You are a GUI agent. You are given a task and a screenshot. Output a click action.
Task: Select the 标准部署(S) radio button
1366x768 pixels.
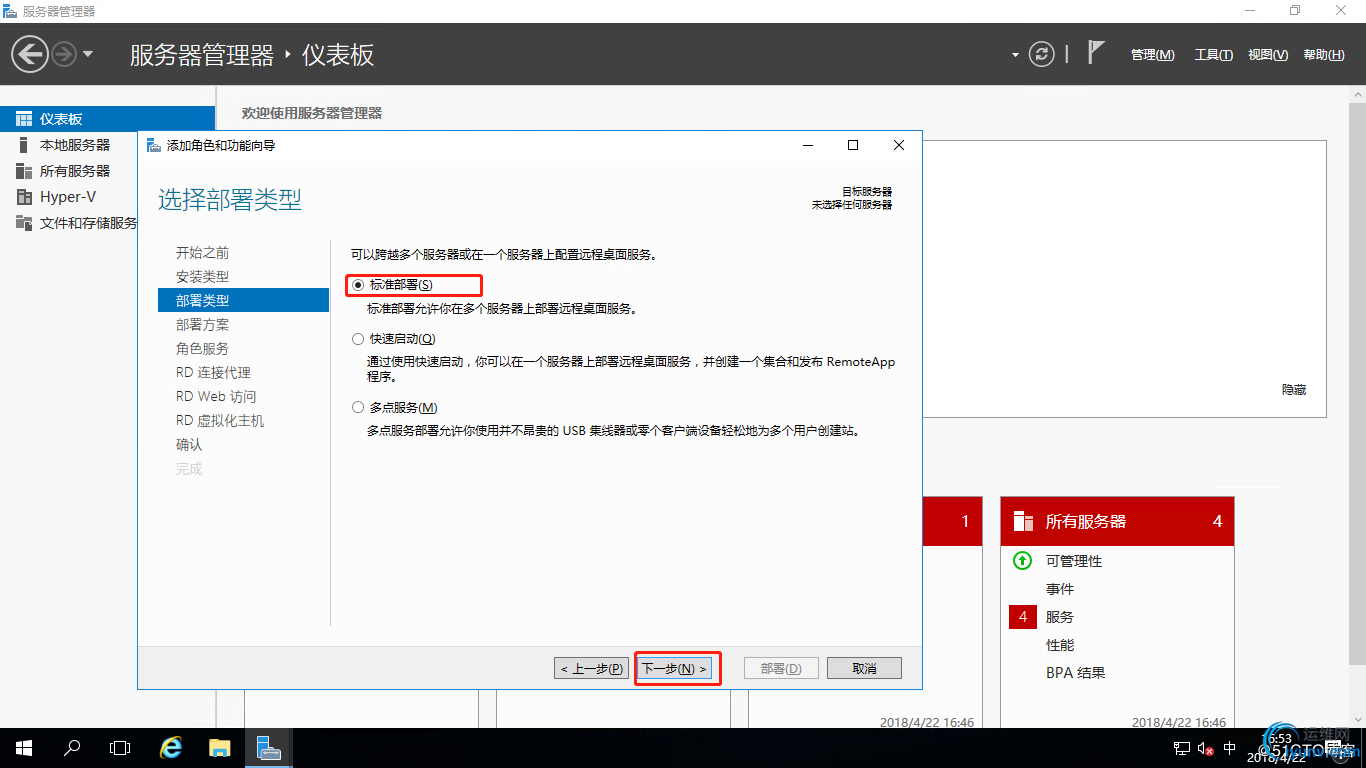tap(358, 285)
